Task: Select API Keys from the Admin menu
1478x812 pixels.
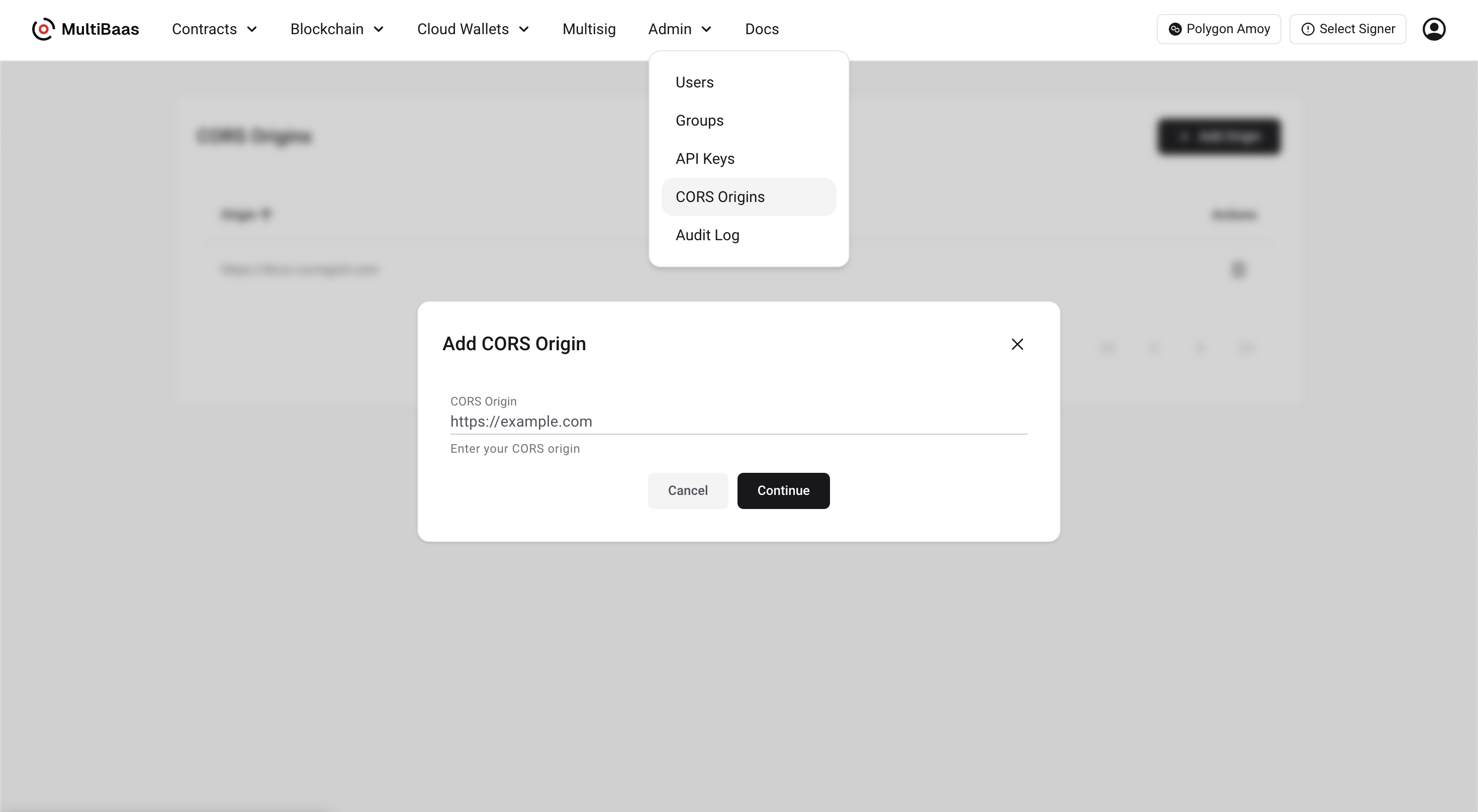Action: [705, 159]
